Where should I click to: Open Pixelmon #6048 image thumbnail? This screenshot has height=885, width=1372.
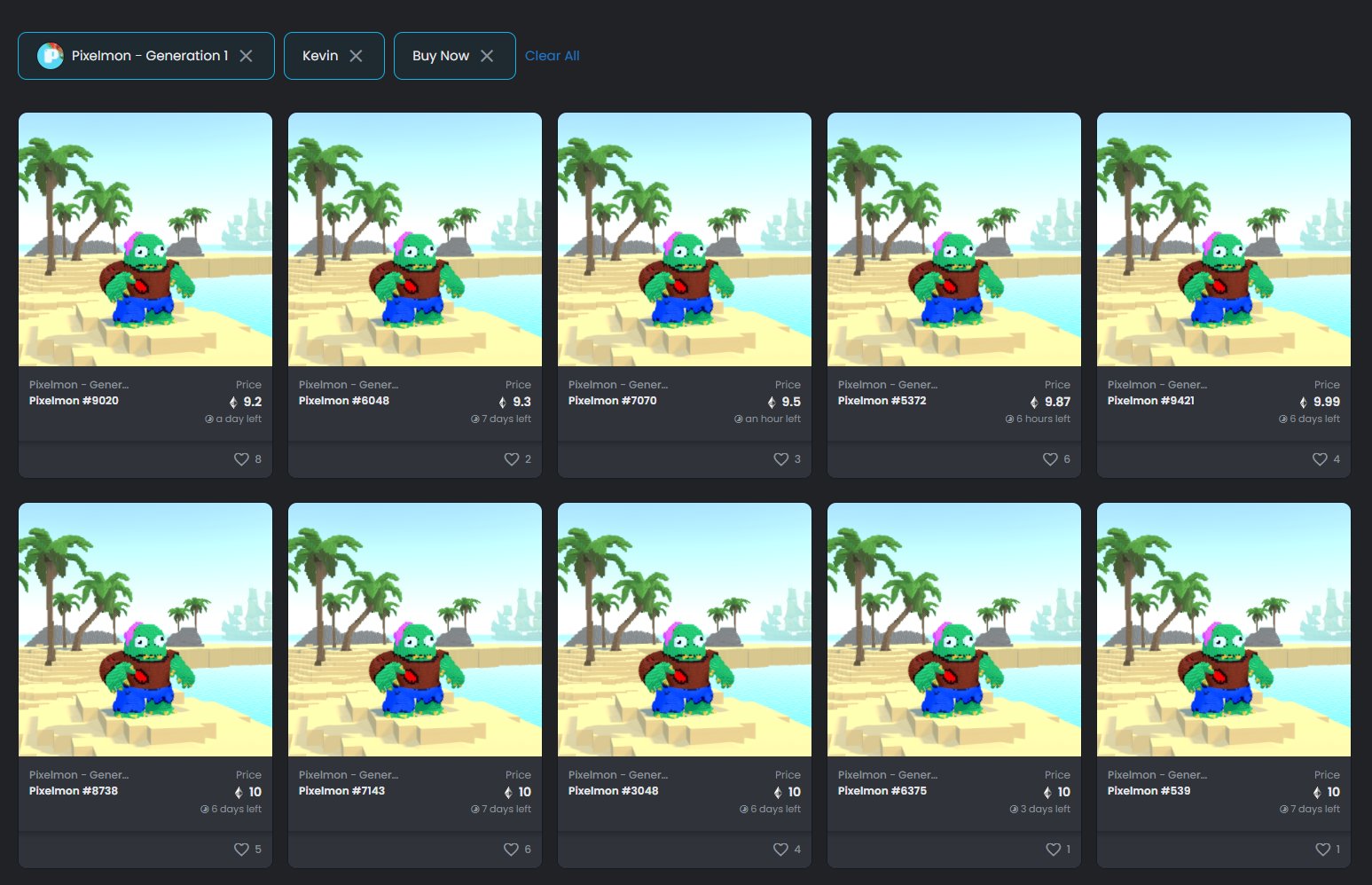click(x=415, y=239)
